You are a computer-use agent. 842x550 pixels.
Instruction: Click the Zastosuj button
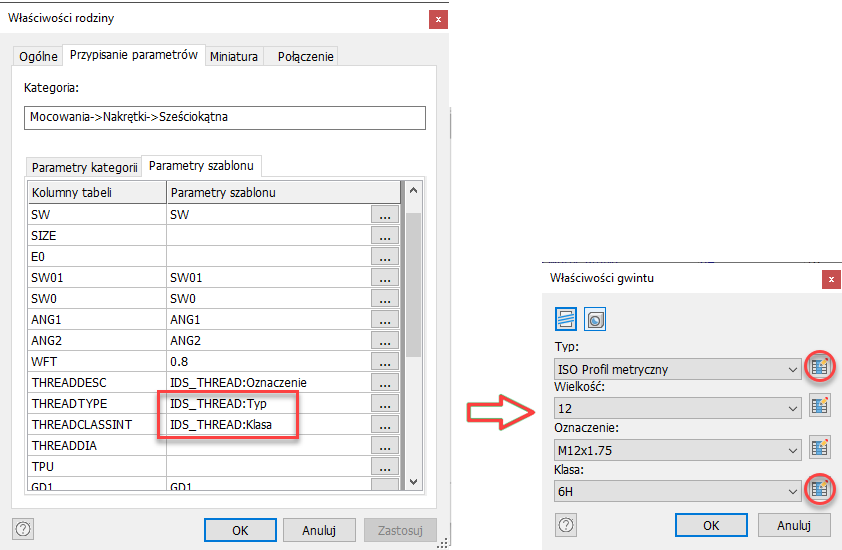coord(400,530)
